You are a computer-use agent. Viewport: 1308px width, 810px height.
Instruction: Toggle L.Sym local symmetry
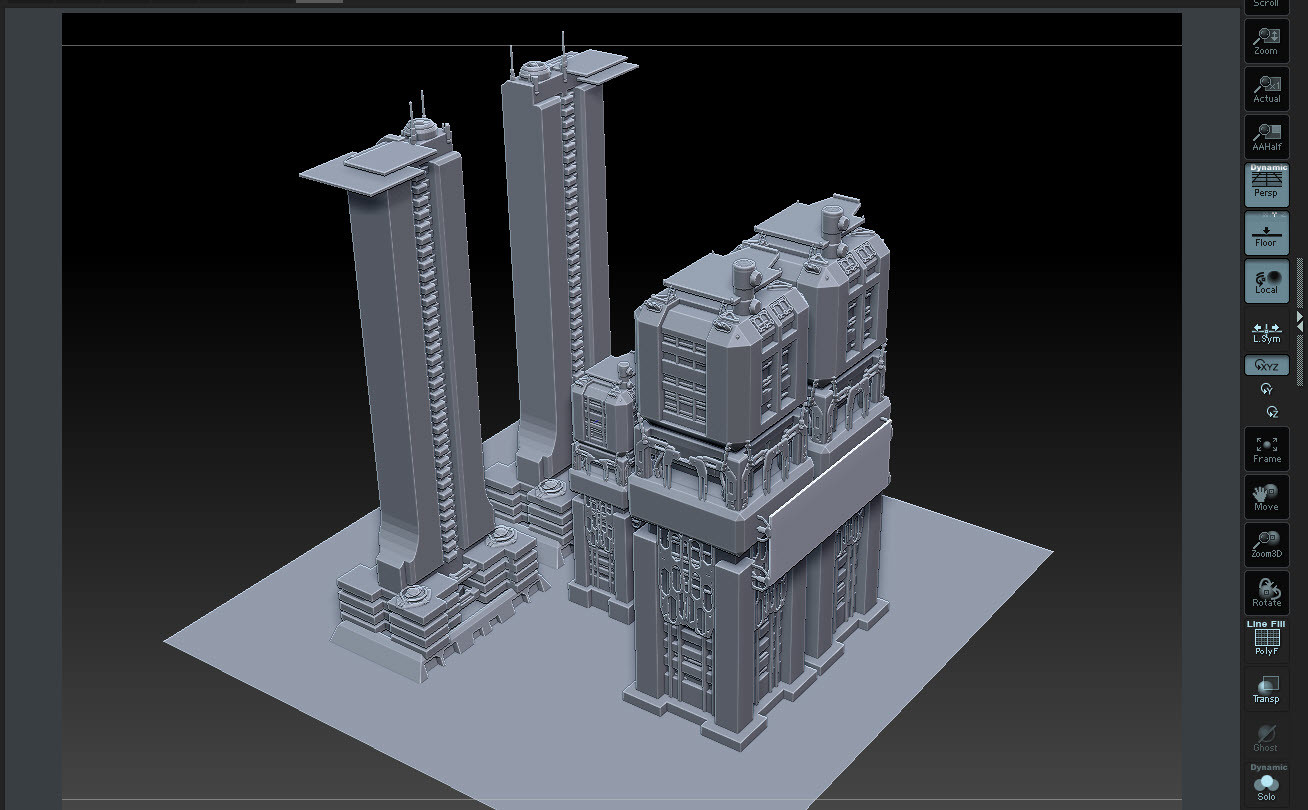(1266, 332)
